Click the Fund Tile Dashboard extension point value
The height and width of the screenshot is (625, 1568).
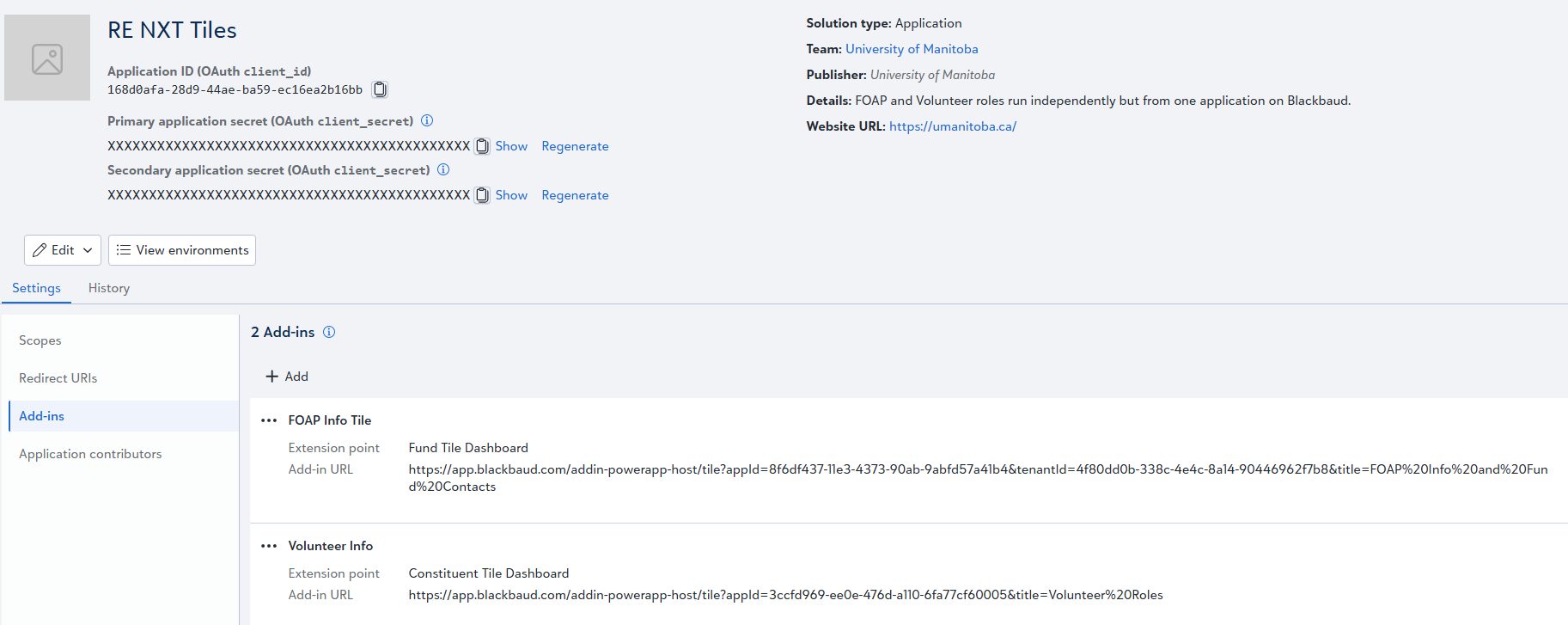[x=468, y=448]
